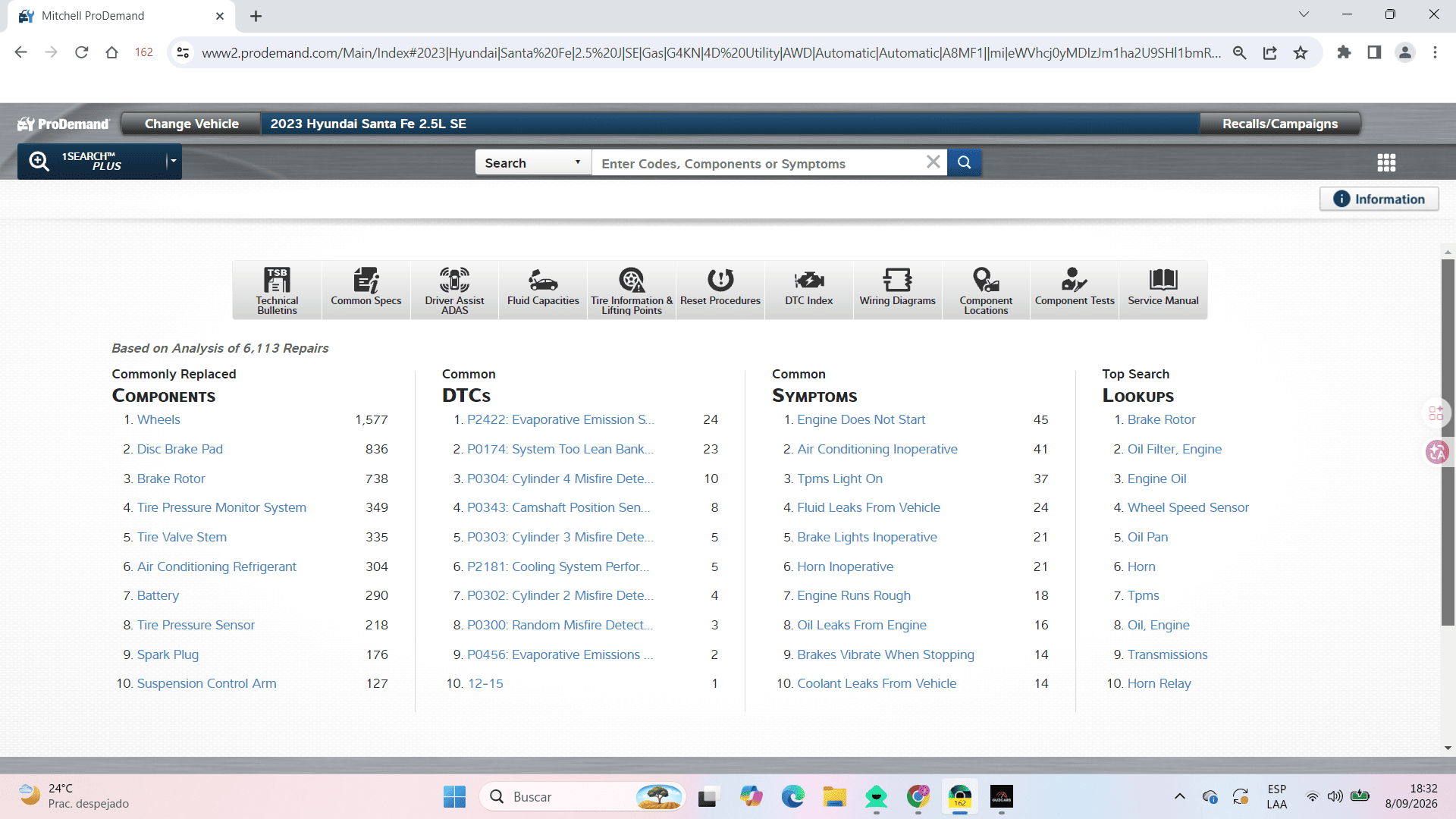Open Reset Procedures icon

point(720,290)
